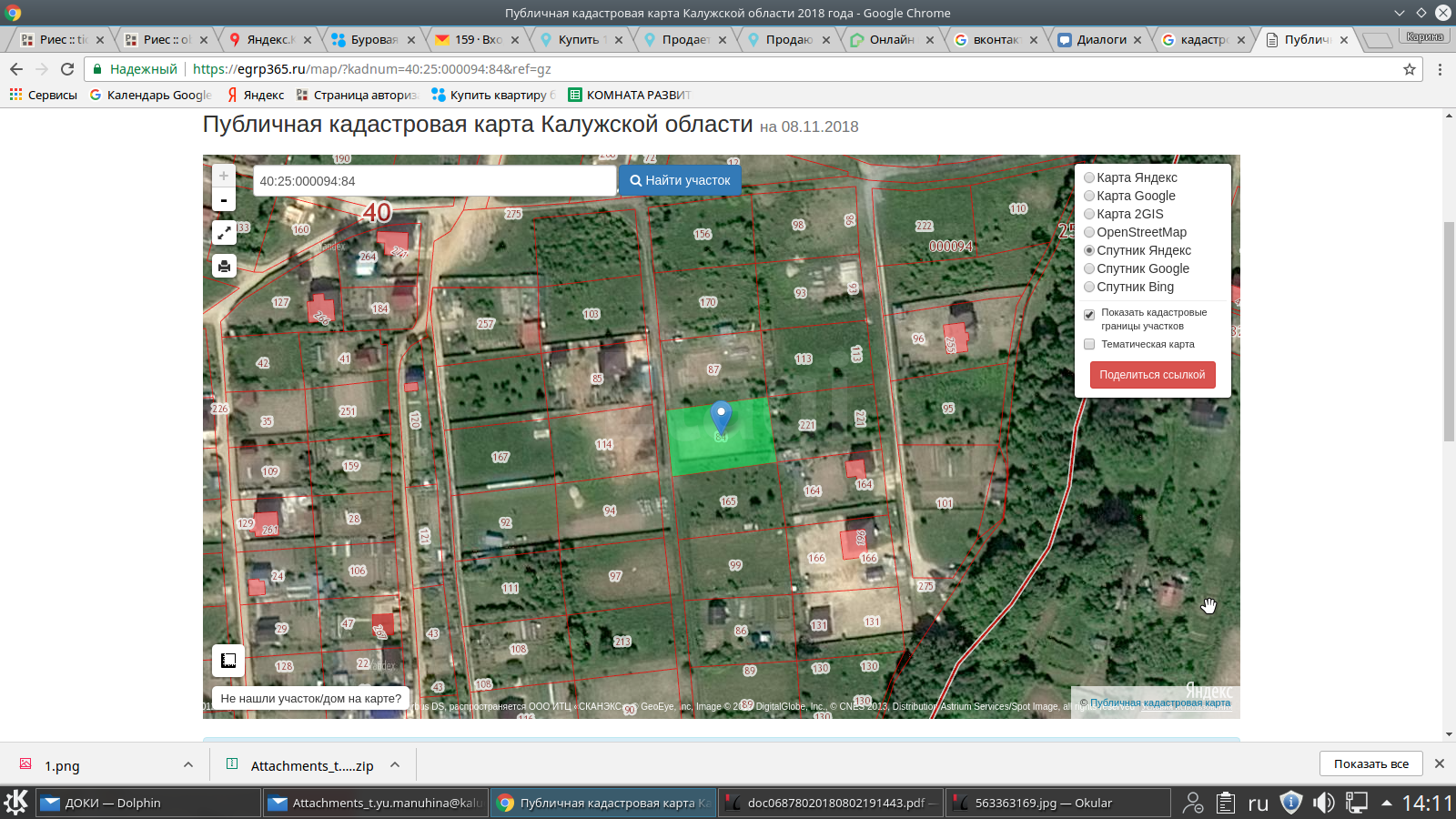Open the ruler measurement tool icon

pyautogui.click(x=228, y=661)
